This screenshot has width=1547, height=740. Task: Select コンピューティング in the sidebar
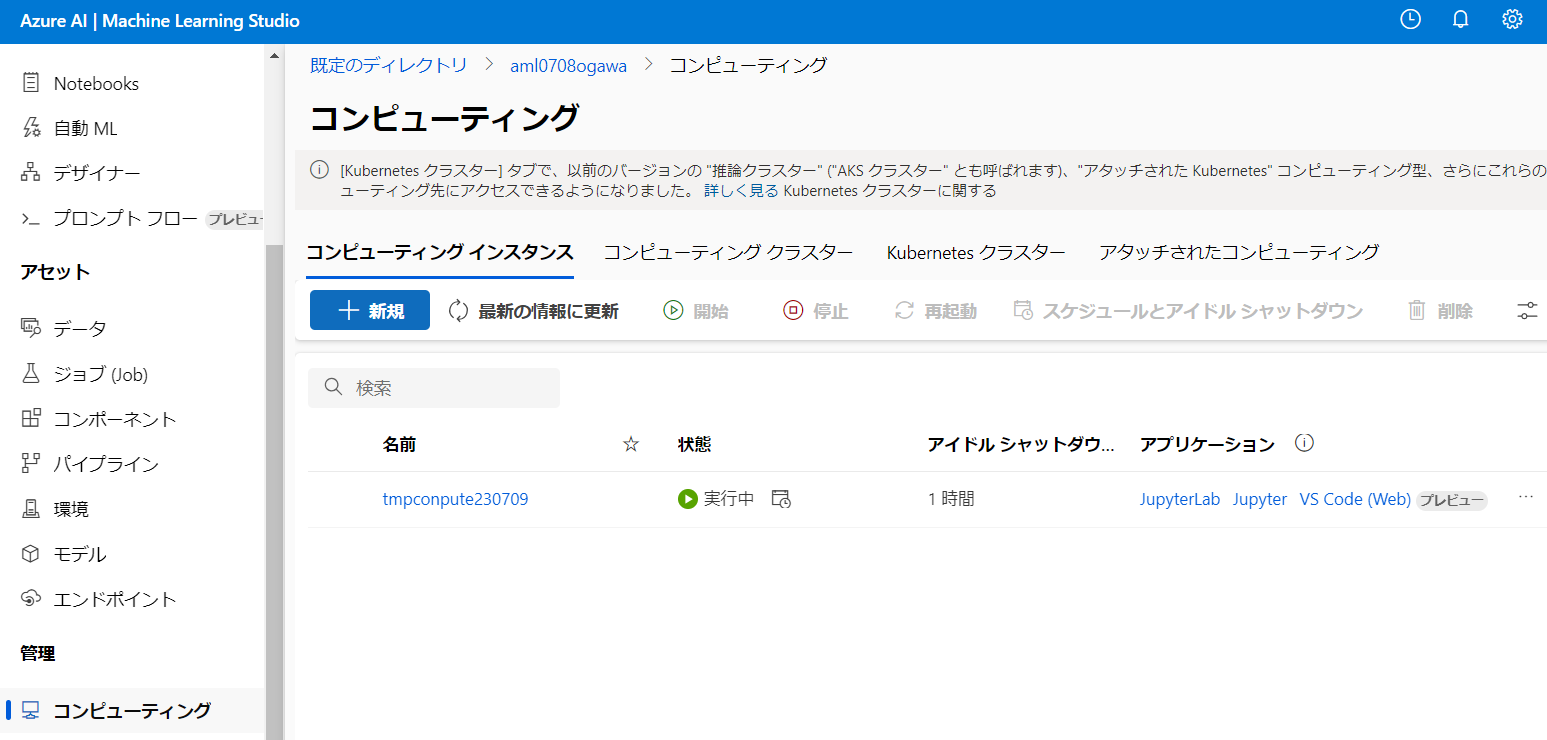click(132, 710)
